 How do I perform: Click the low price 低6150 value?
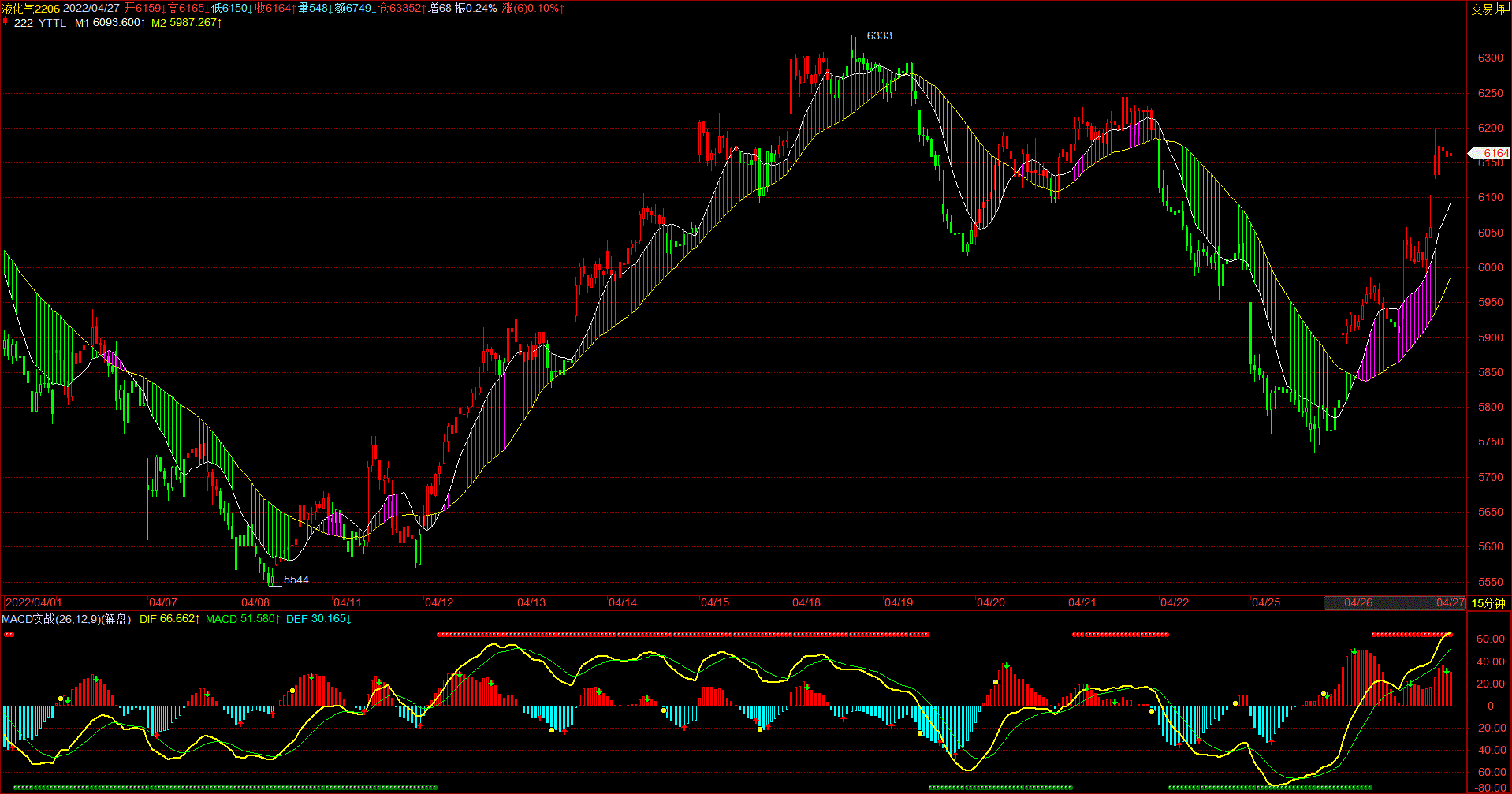click(x=232, y=9)
